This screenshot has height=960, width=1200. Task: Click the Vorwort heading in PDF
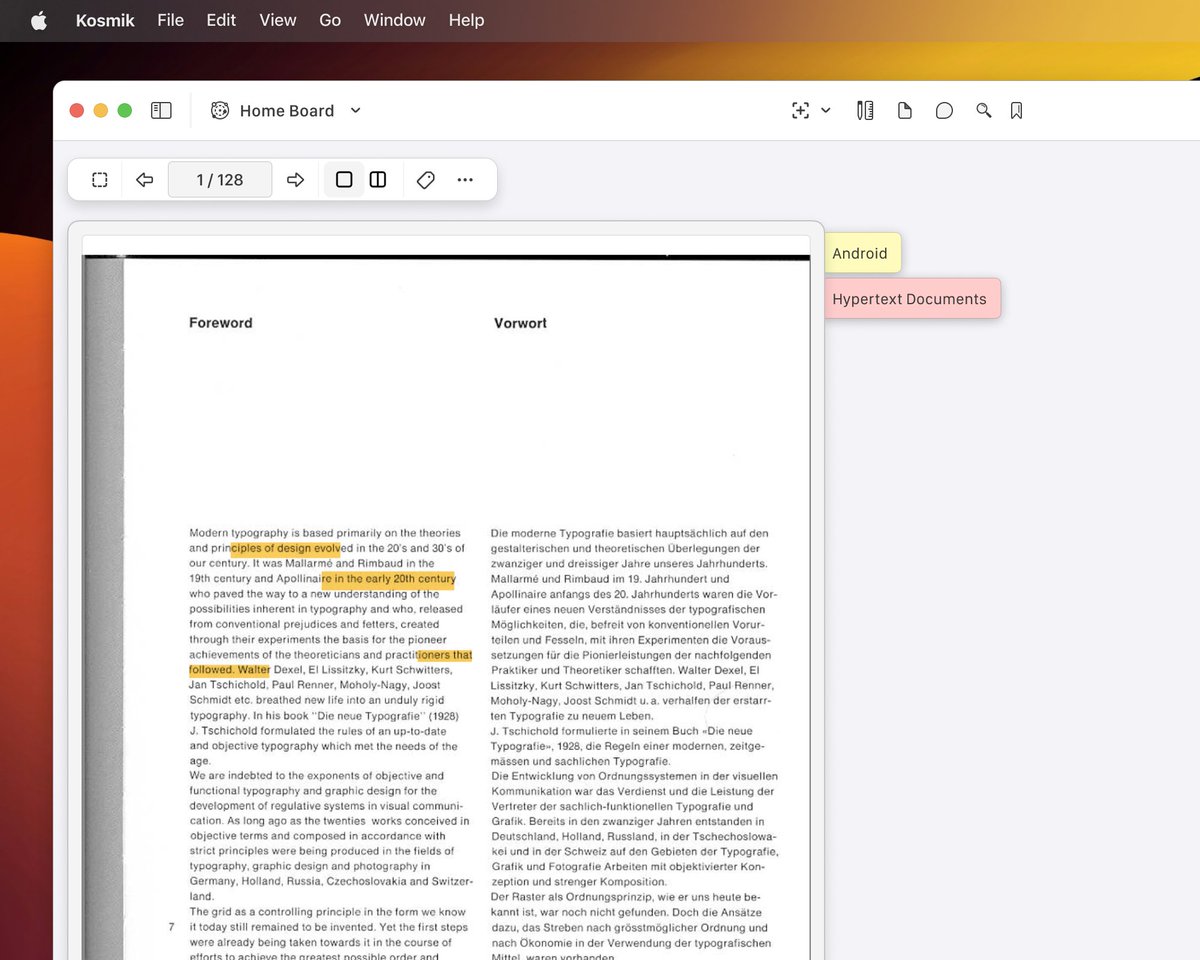point(520,323)
